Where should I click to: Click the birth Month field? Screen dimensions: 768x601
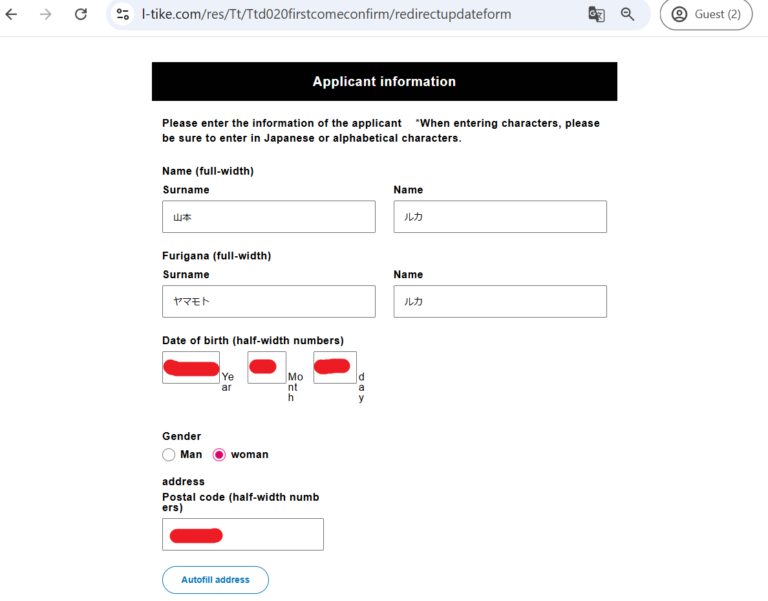coord(267,367)
